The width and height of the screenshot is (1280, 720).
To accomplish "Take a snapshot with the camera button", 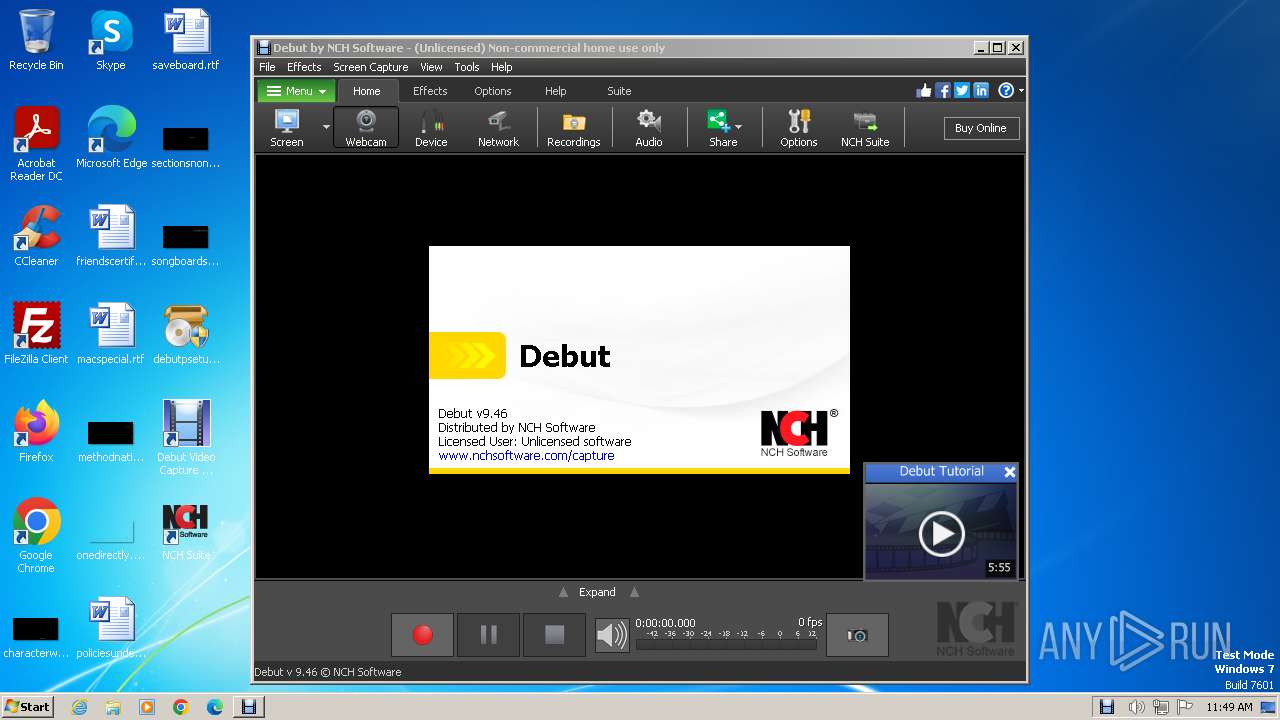I will (x=857, y=635).
